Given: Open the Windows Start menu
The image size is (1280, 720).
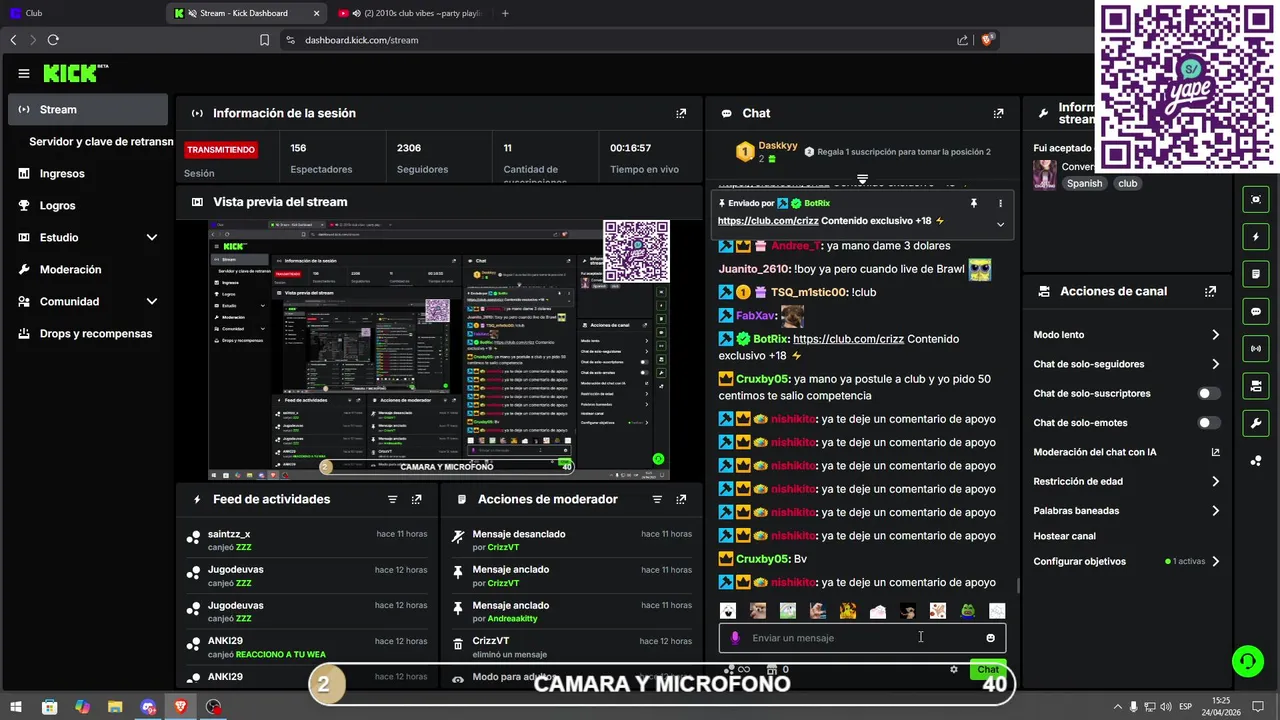Looking at the screenshot, I should click(18, 707).
